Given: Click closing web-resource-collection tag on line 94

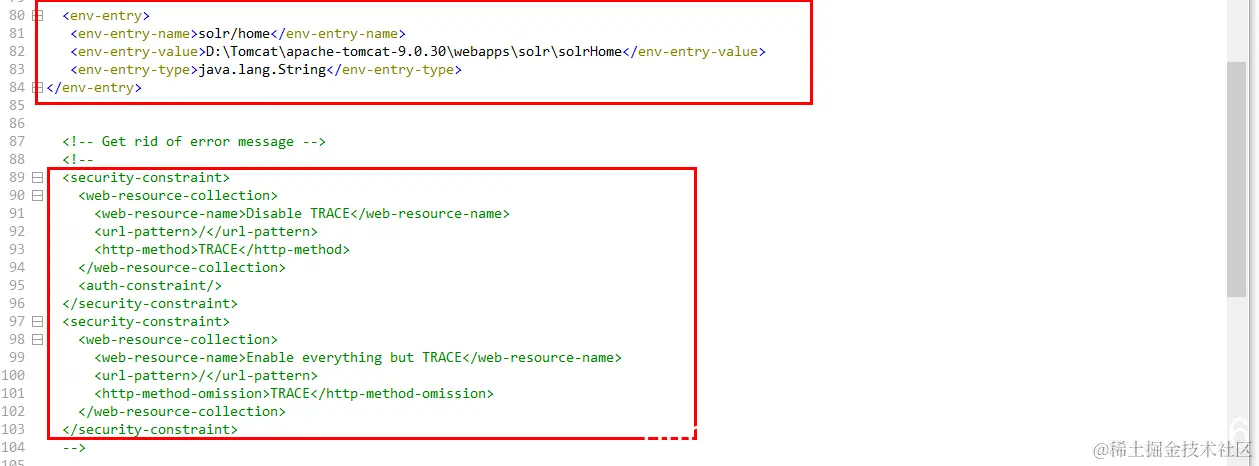Looking at the screenshot, I should (x=182, y=268).
